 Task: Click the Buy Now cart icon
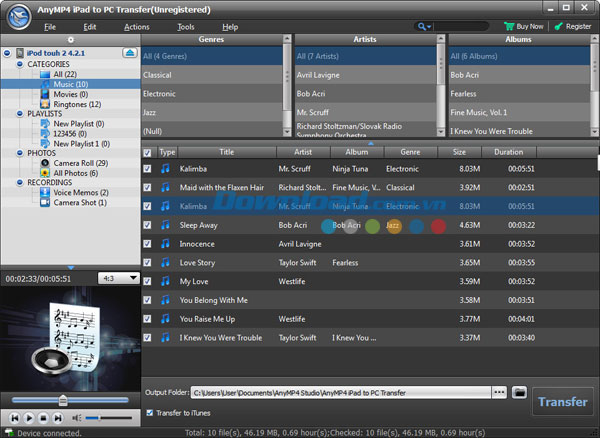pos(508,26)
